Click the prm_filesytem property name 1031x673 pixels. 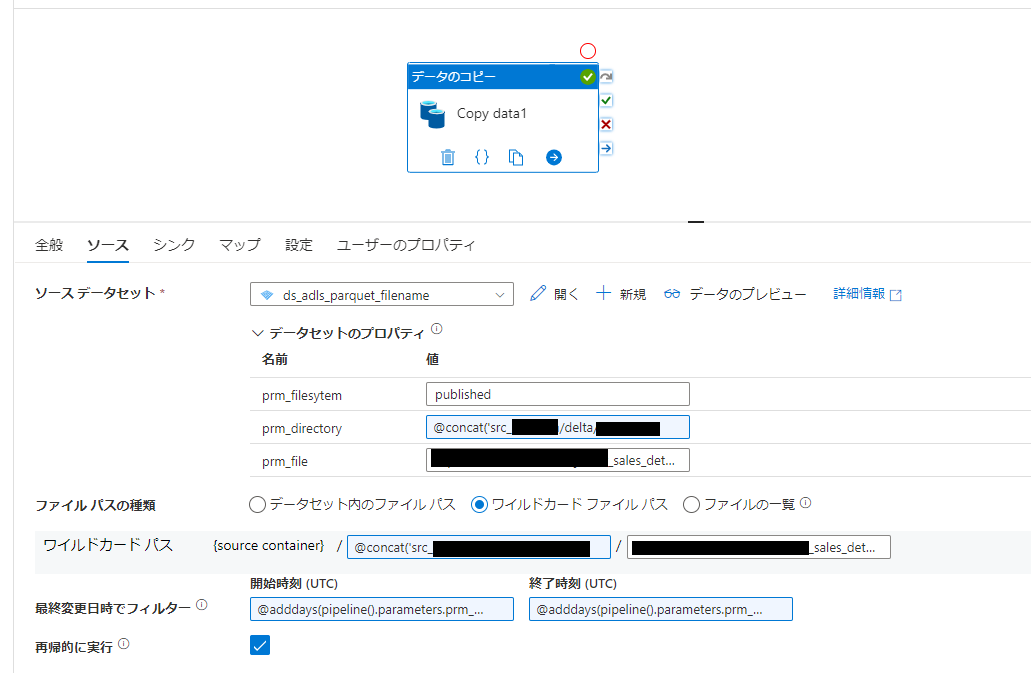coord(302,396)
